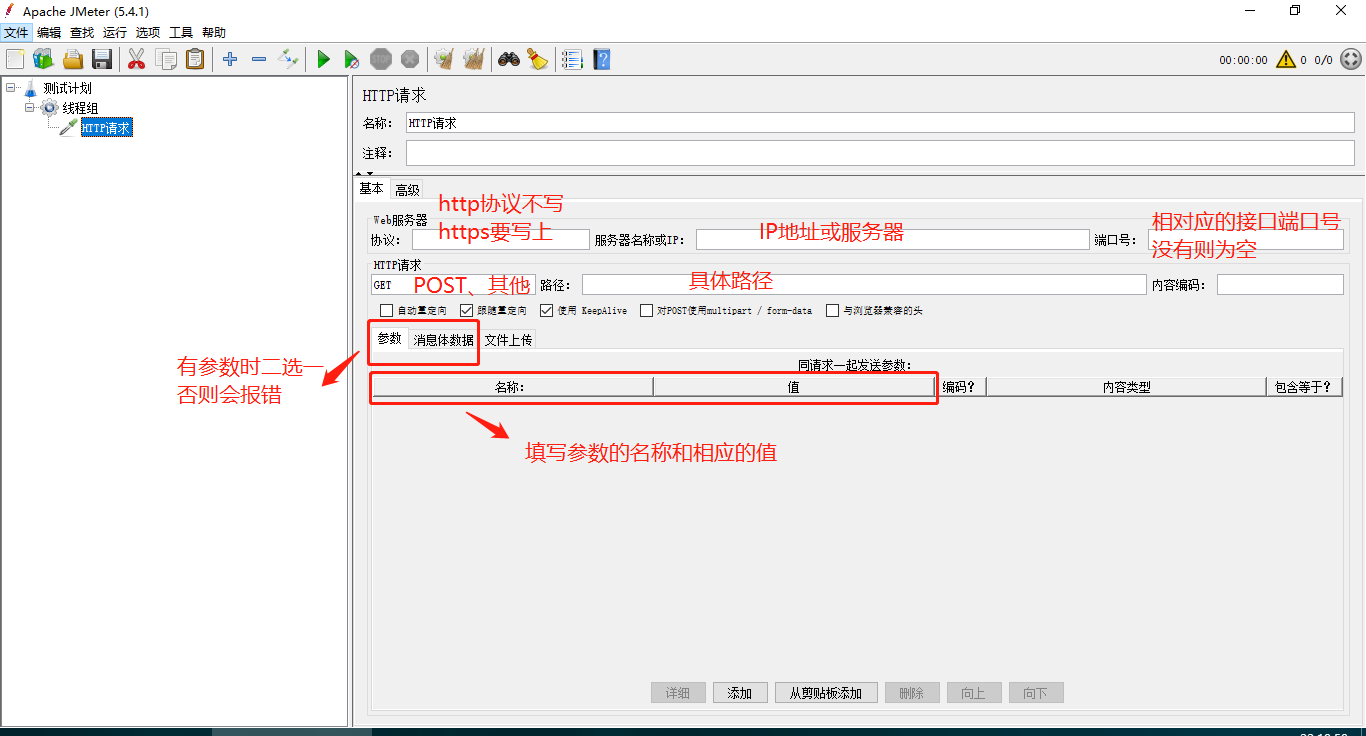Enable the 自动重定向 checkbox

pyautogui.click(x=386, y=311)
